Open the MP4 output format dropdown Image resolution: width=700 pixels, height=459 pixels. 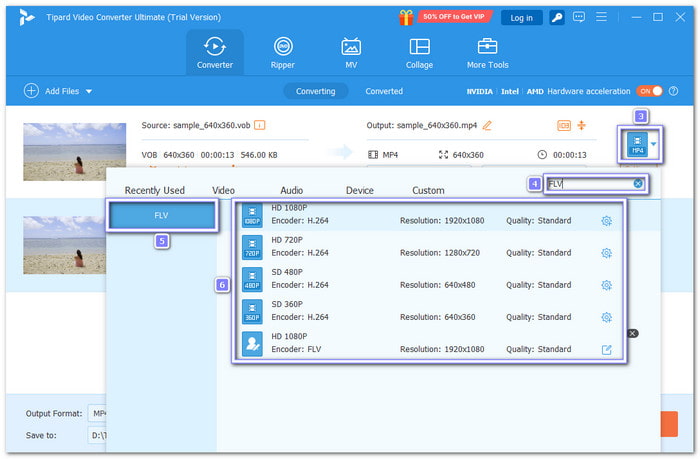tap(654, 144)
